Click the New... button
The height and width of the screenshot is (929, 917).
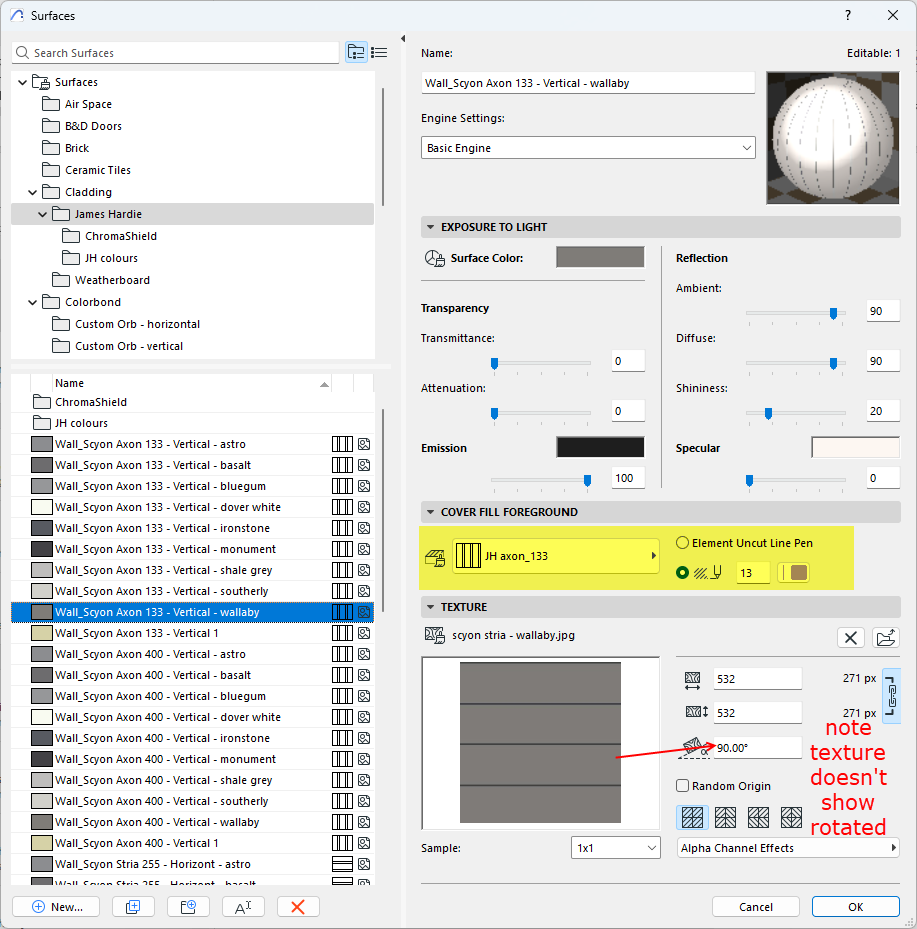pos(56,906)
